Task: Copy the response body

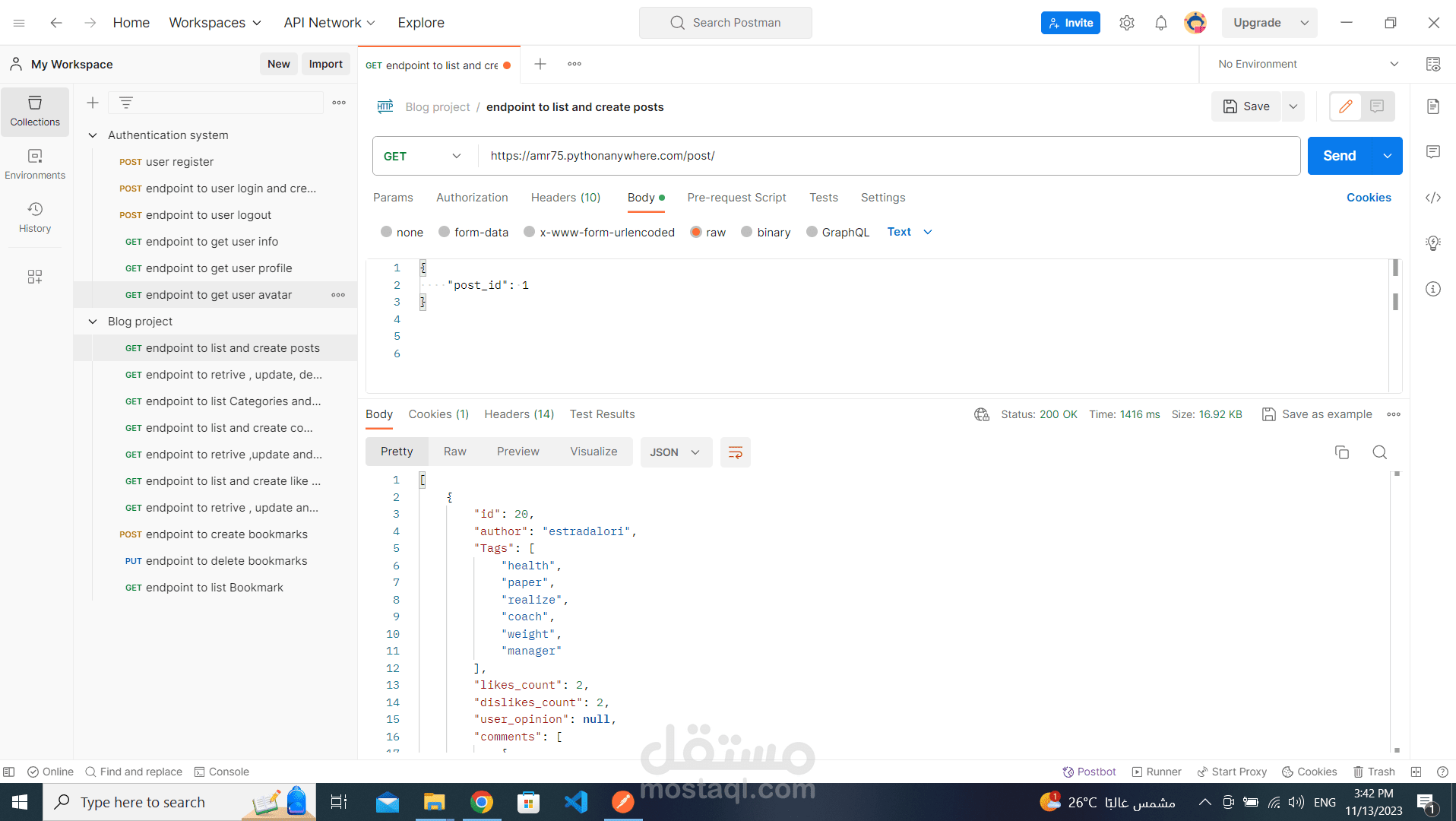Action: (x=1342, y=452)
